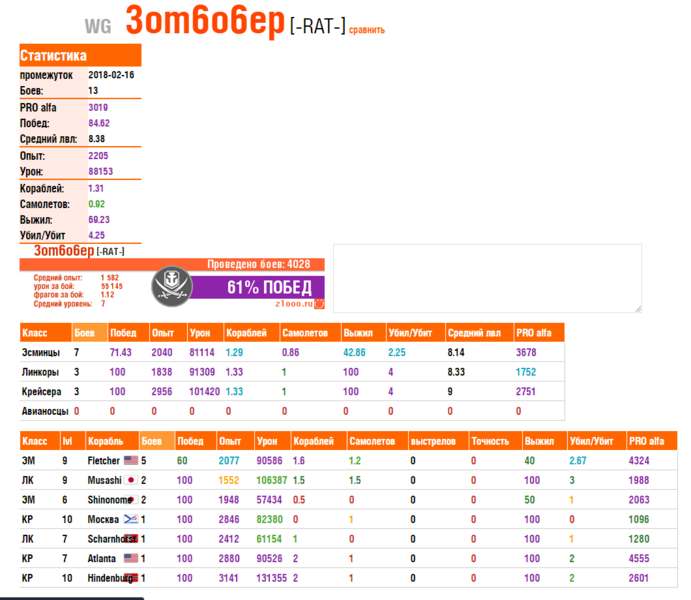Sort ship table by Точность column header
691x600 pixels.
click(x=495, y=441)
